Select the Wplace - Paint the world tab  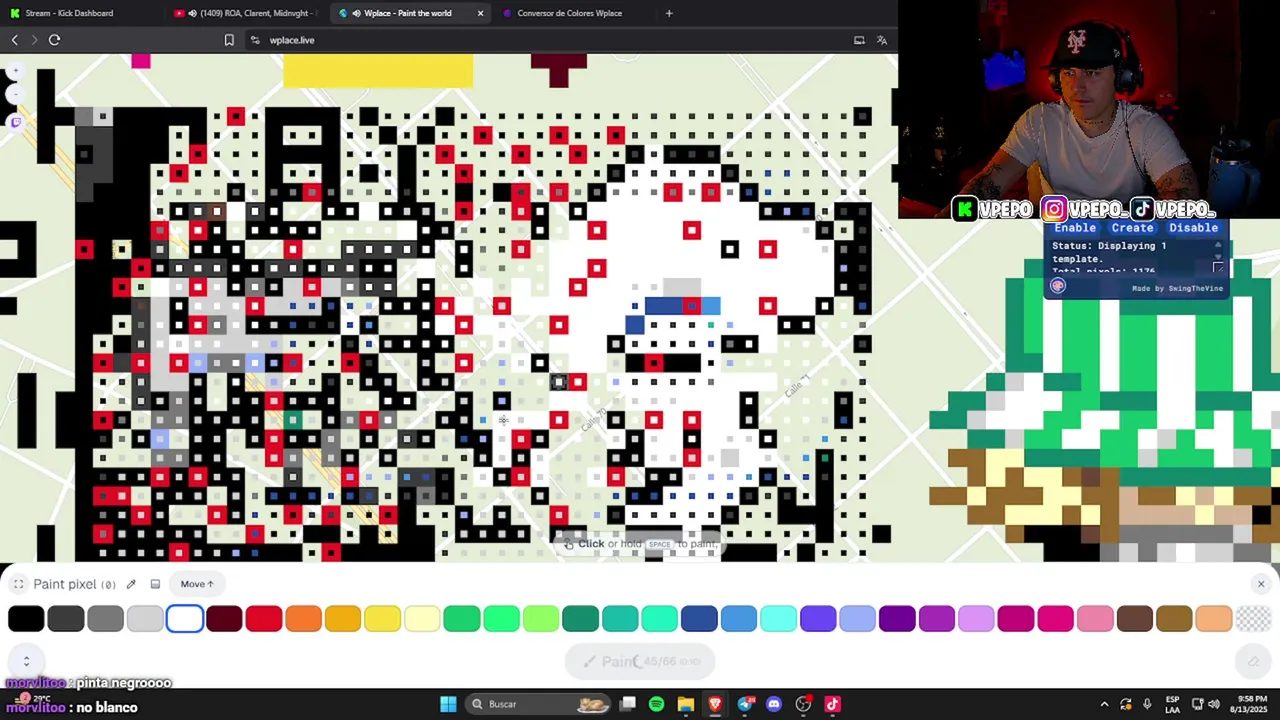[x=408, y=13]
